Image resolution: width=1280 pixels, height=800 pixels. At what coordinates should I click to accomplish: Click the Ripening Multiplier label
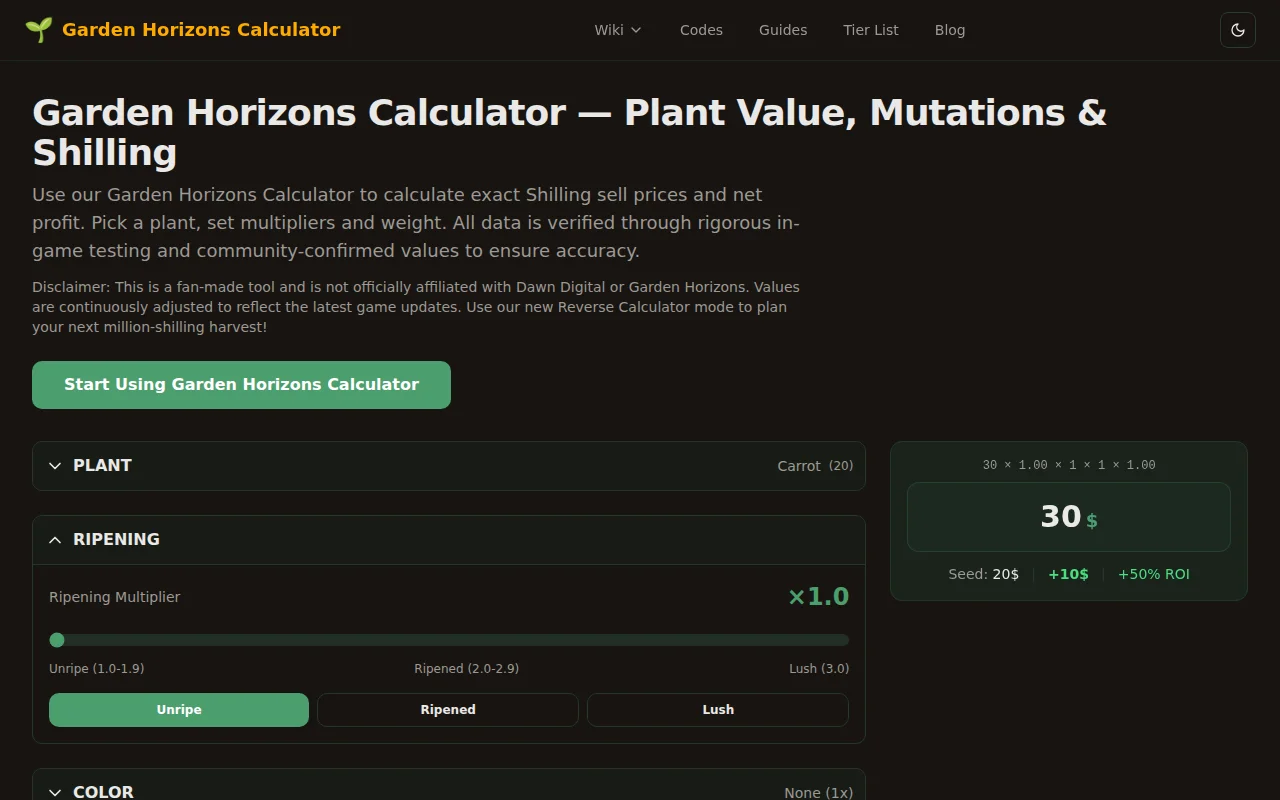click(115, 597)
